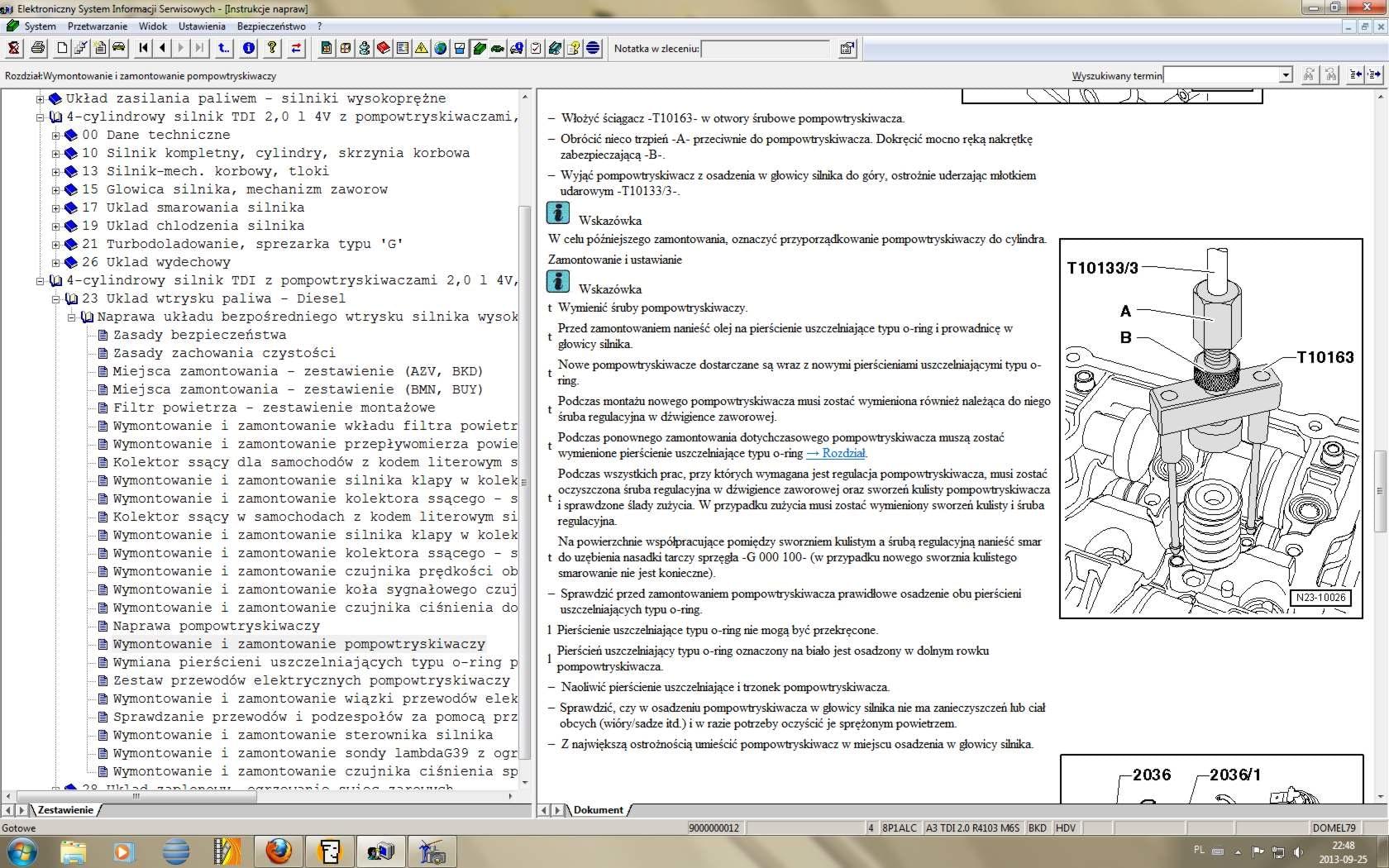Open the System menu
Image resolution: width=1389 pixels, height=868 pixels.
[40, 26]
